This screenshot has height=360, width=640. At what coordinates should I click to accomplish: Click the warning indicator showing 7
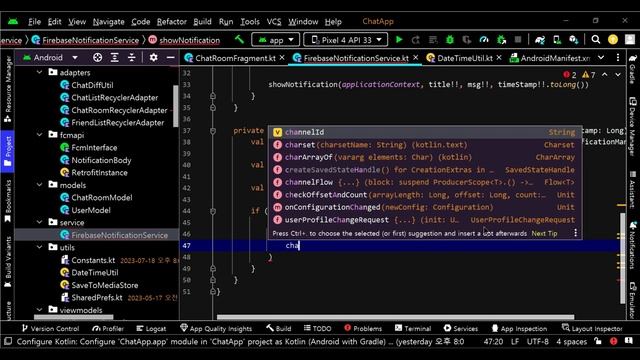click(x=589, y=75)
